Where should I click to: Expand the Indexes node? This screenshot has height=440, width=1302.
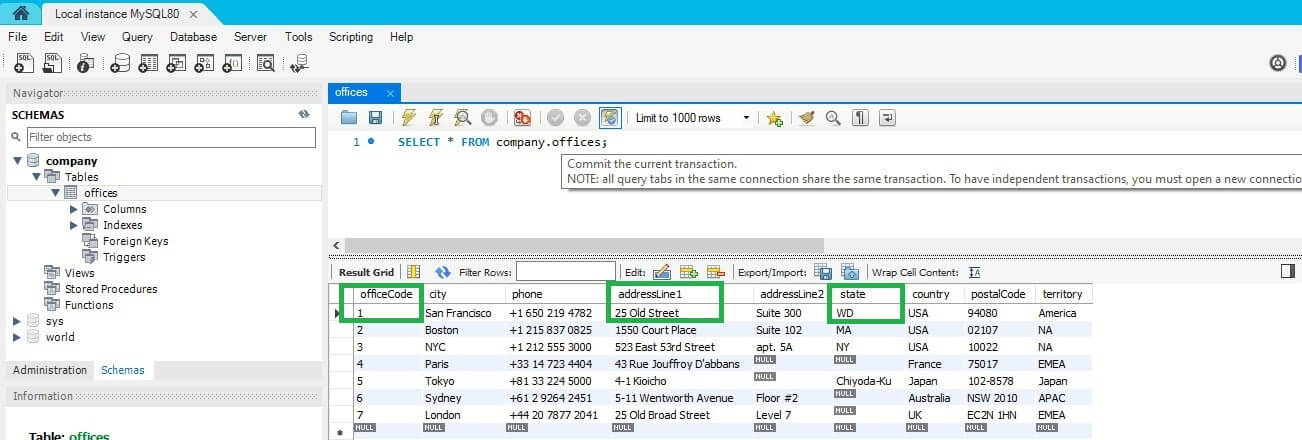coord(74,225)
